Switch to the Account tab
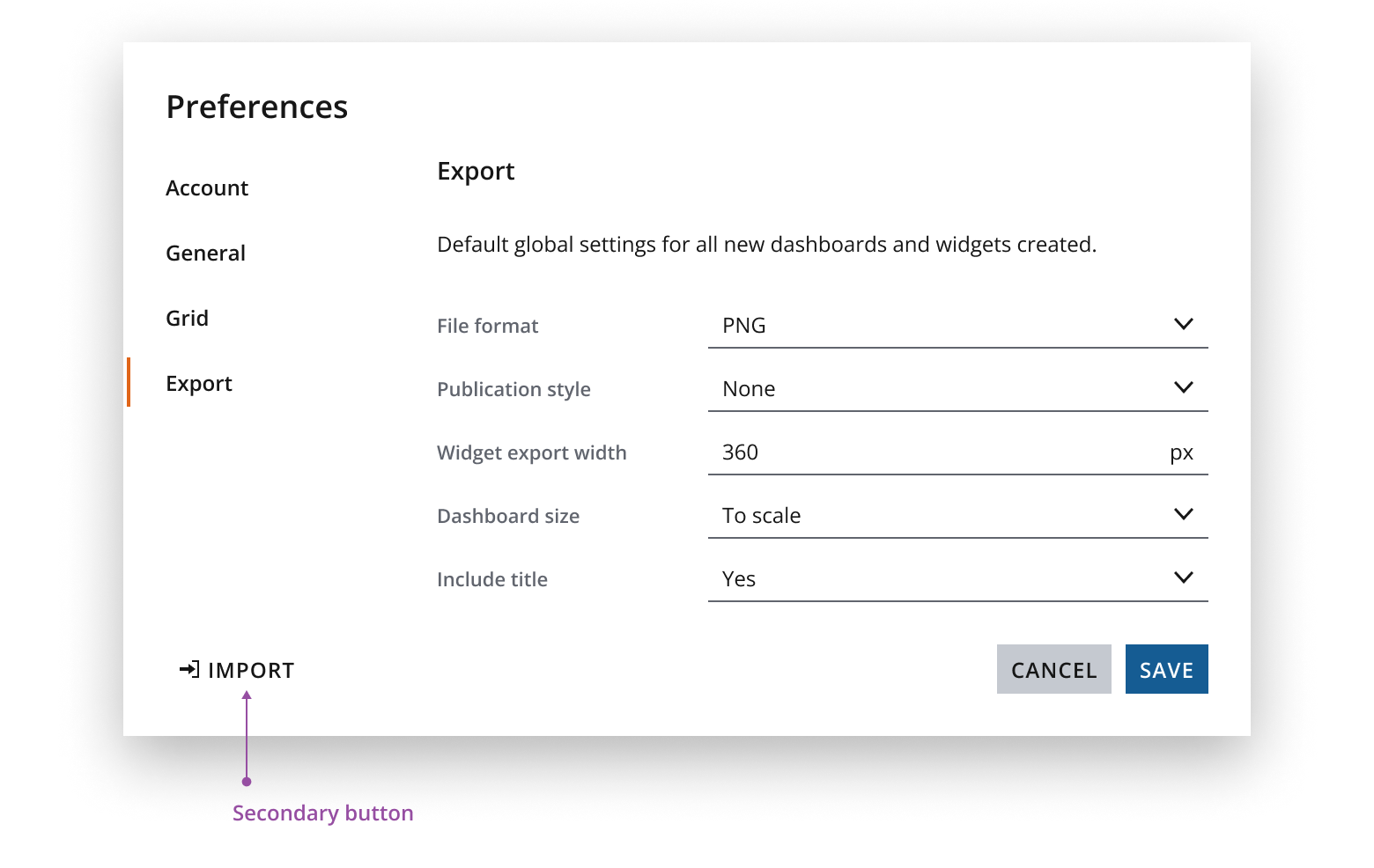Screen dimensions: 1374x868 (x=207, y=188)
